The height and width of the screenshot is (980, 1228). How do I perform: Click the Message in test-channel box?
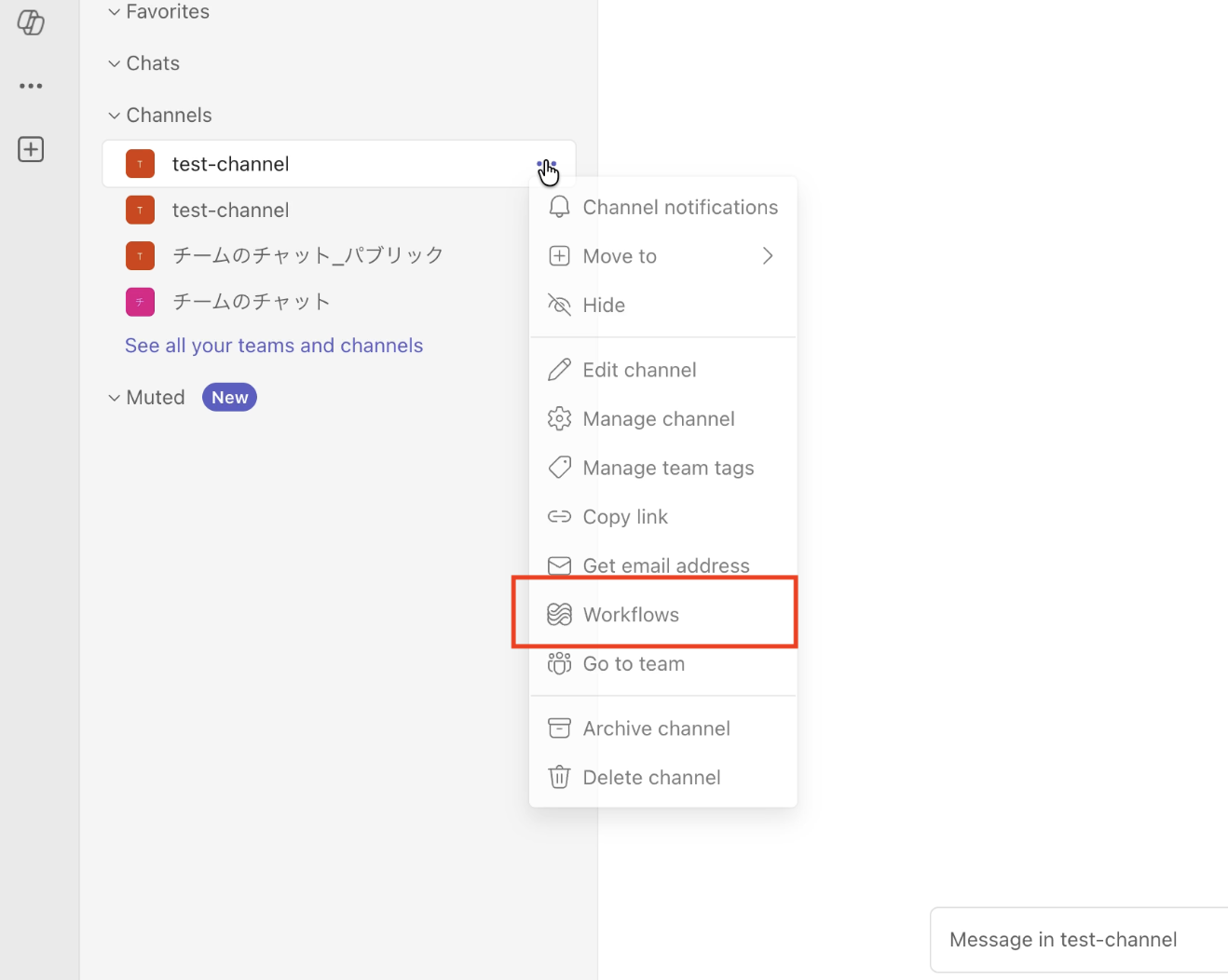[1080, 939]
